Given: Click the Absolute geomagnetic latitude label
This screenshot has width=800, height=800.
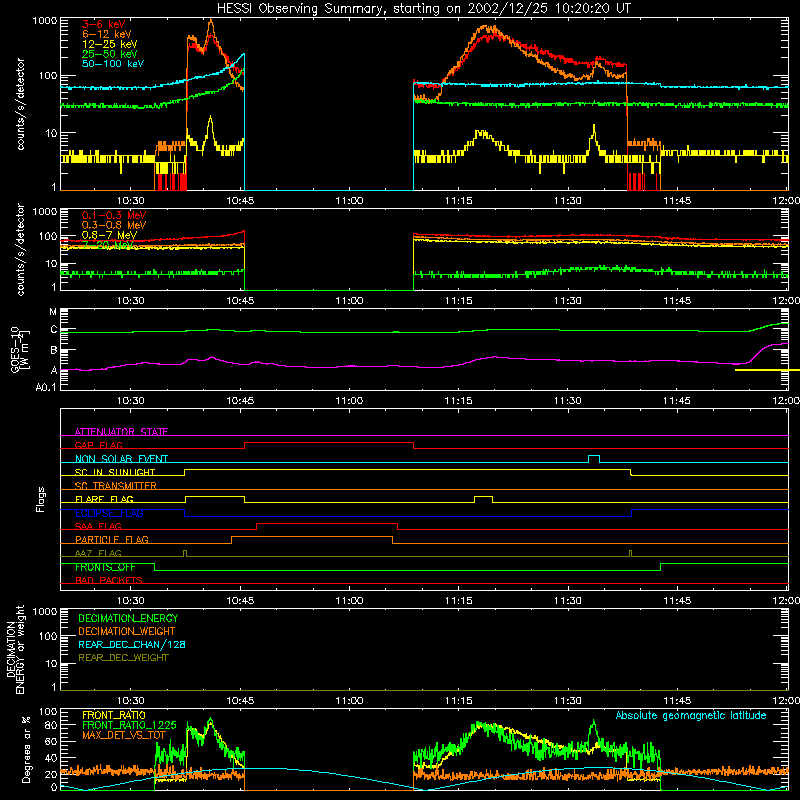Looking at the screenshot, I should (691, 715).
